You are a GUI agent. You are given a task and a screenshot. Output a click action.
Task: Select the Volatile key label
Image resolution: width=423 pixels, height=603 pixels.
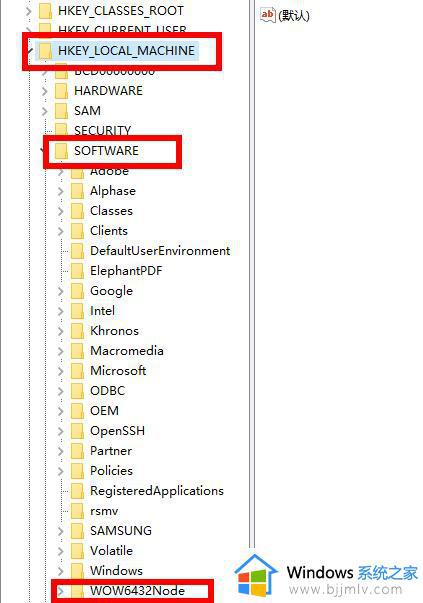111,551
